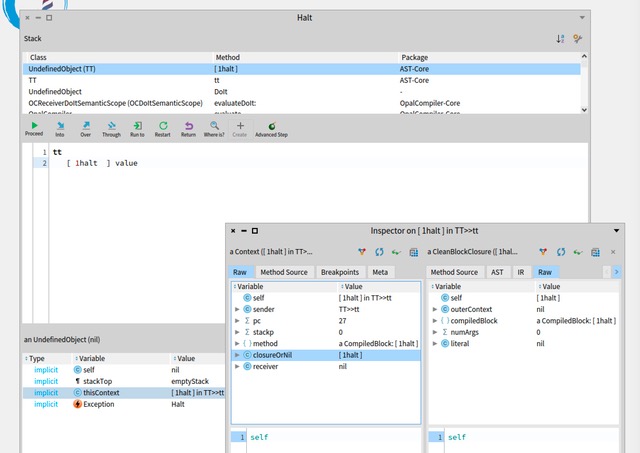
Task: Click the Restart debugger icon
Action: pyautogui.click(x=162, y=127)
